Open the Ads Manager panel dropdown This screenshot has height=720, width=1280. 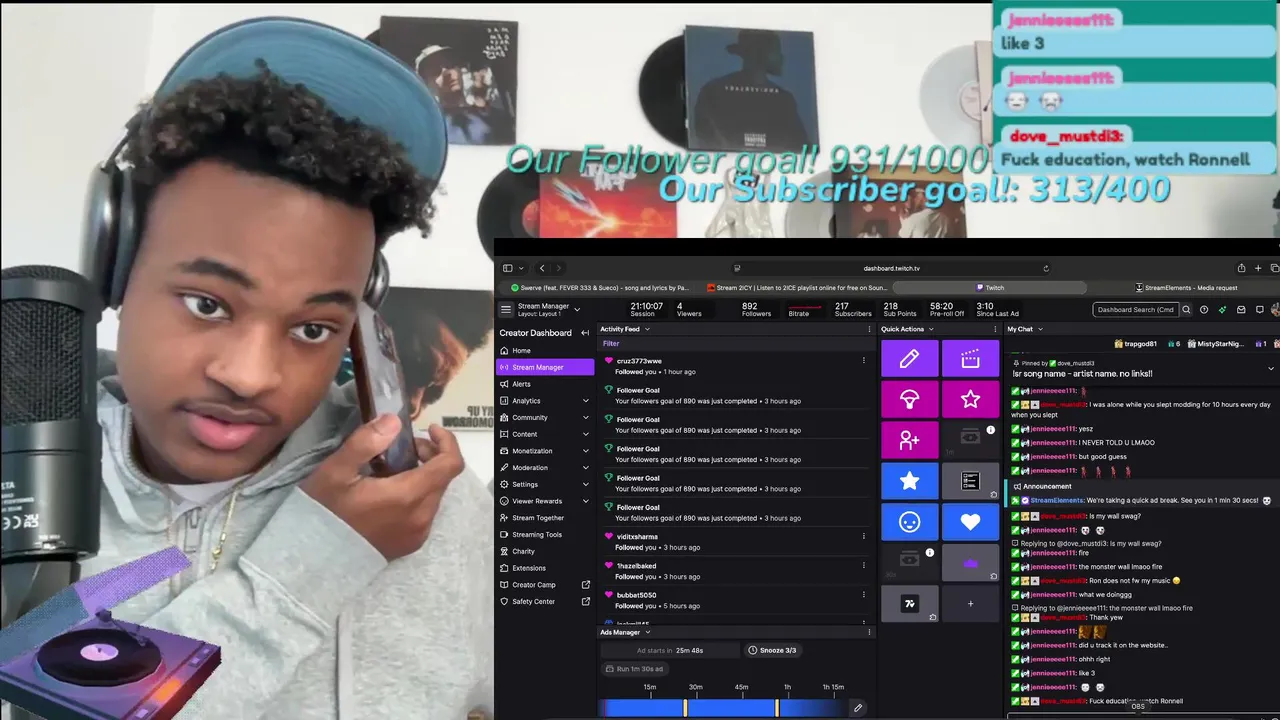point(647,632)
